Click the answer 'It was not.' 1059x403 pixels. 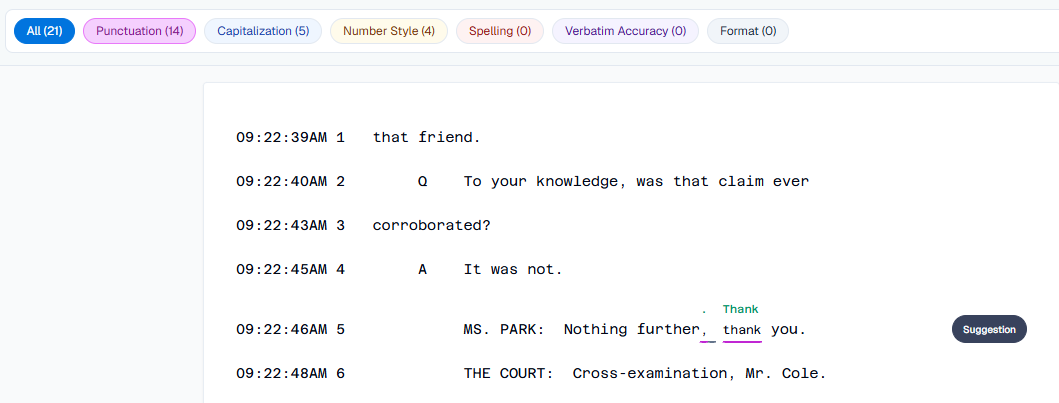(513, 269)
